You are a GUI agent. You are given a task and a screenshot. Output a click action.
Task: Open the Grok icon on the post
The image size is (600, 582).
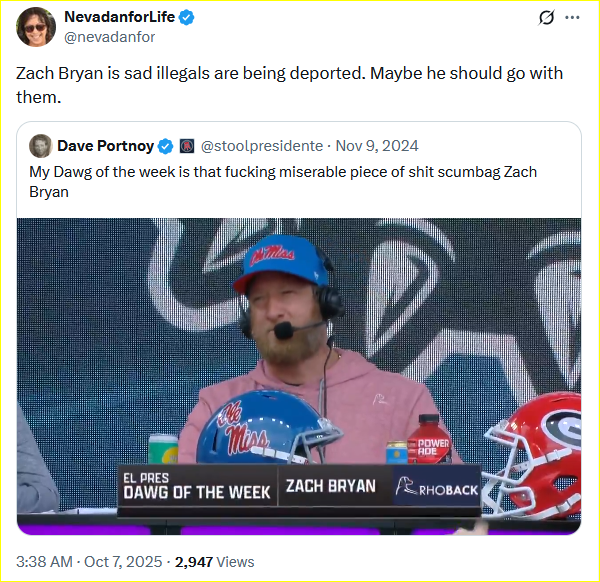(547, 18)
